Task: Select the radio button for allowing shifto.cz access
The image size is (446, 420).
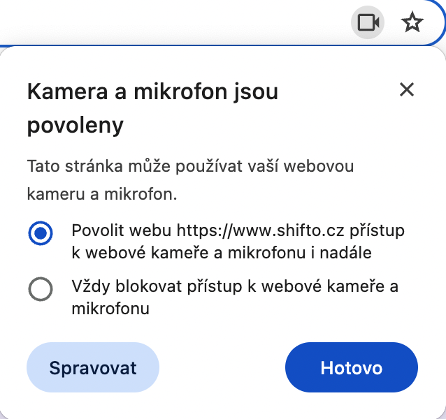Action: click(x=40, y=233)
